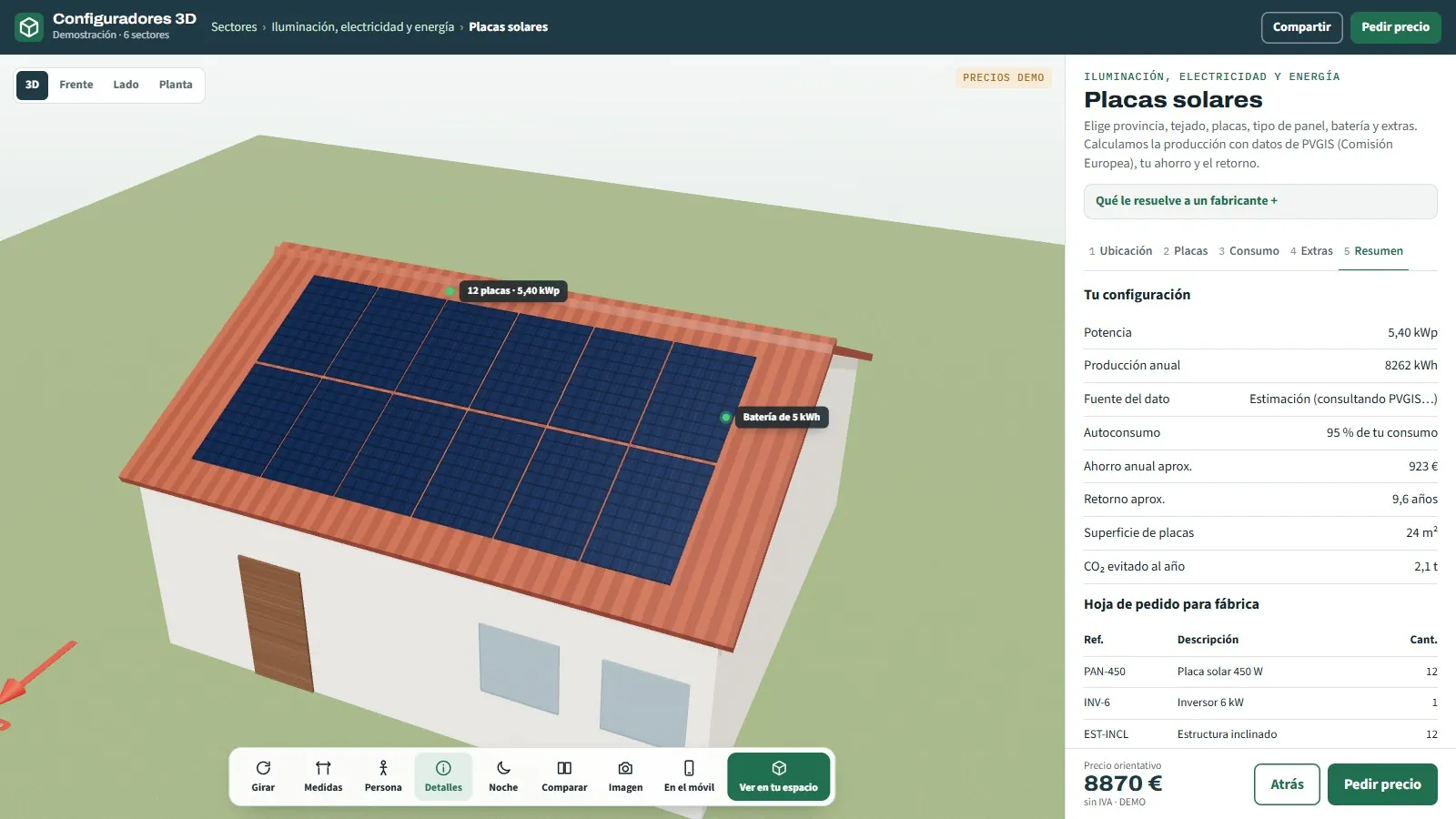Capture an Imagen snapshot
The width and height of the screenshot is (1456, 819).
625,776
